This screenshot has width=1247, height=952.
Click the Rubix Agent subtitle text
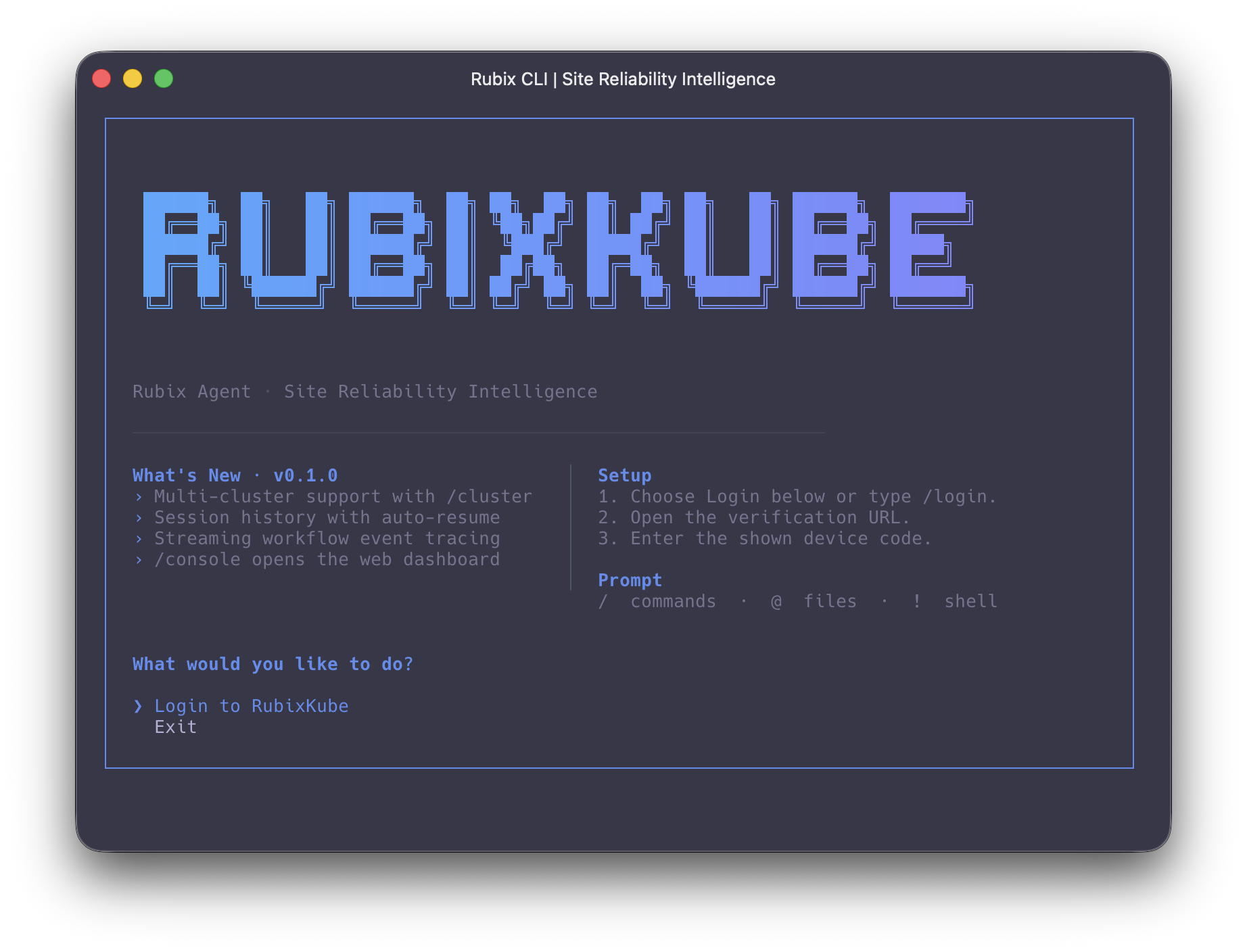point(364,391)
